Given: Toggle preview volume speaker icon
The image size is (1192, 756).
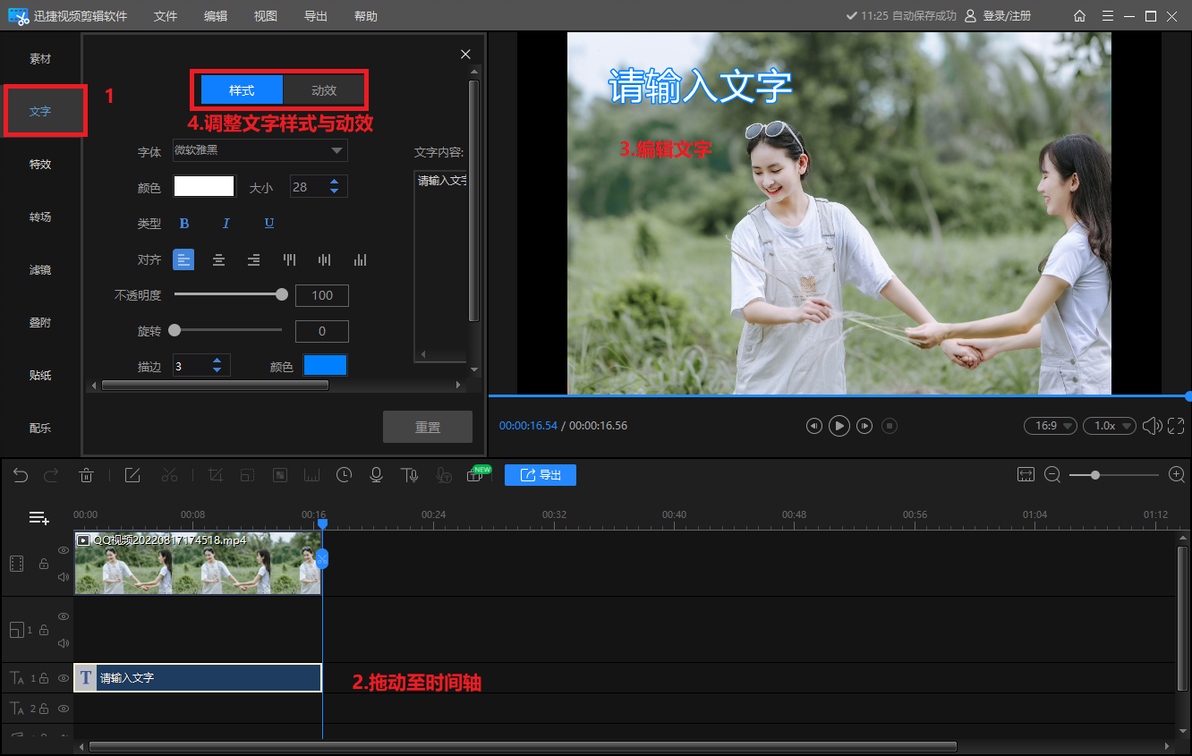Looking at the screenshot, I should point(1152,426).
